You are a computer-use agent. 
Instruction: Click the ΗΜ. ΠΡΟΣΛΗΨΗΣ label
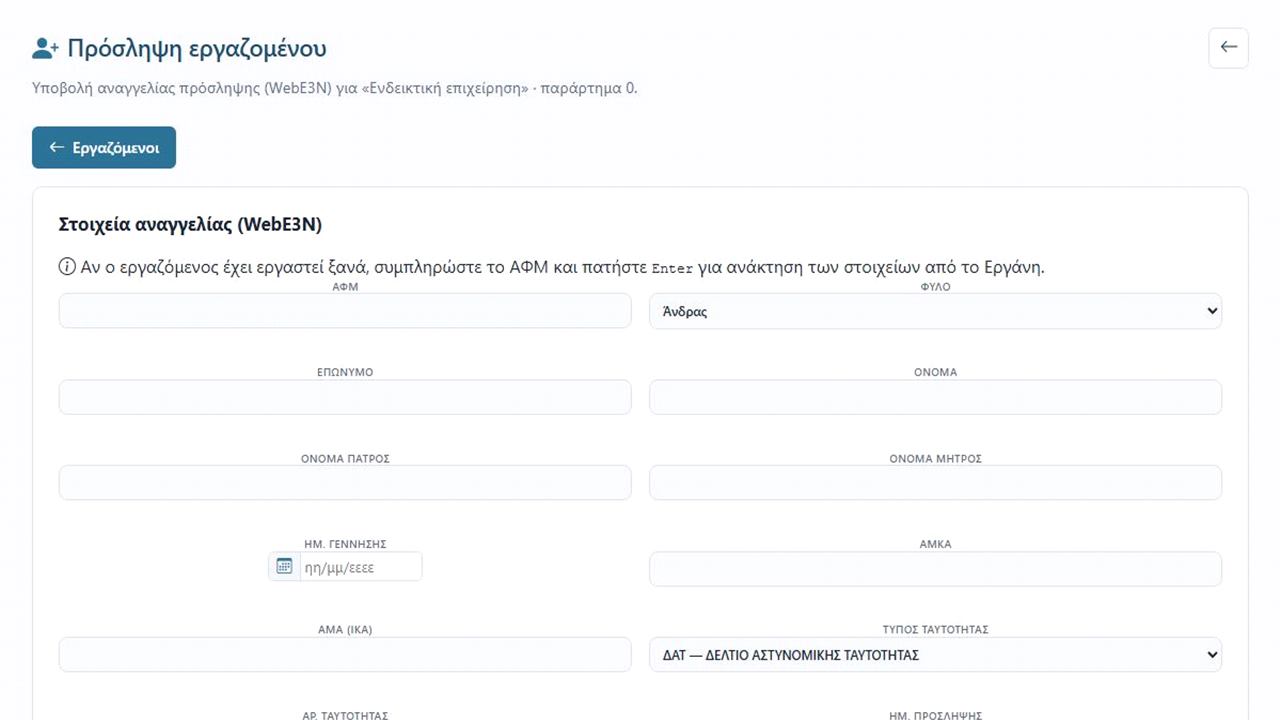pyautogui.click(x=935, y=716)
